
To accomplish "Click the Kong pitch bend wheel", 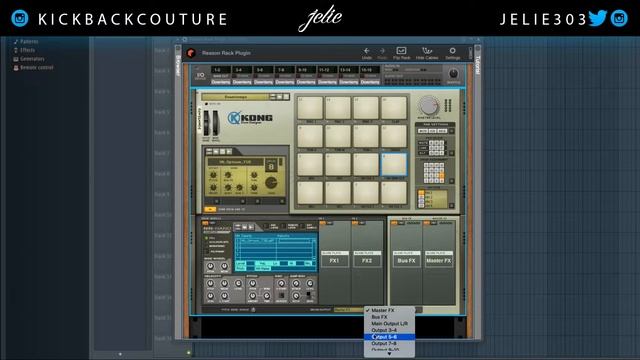I will point(206,123).
